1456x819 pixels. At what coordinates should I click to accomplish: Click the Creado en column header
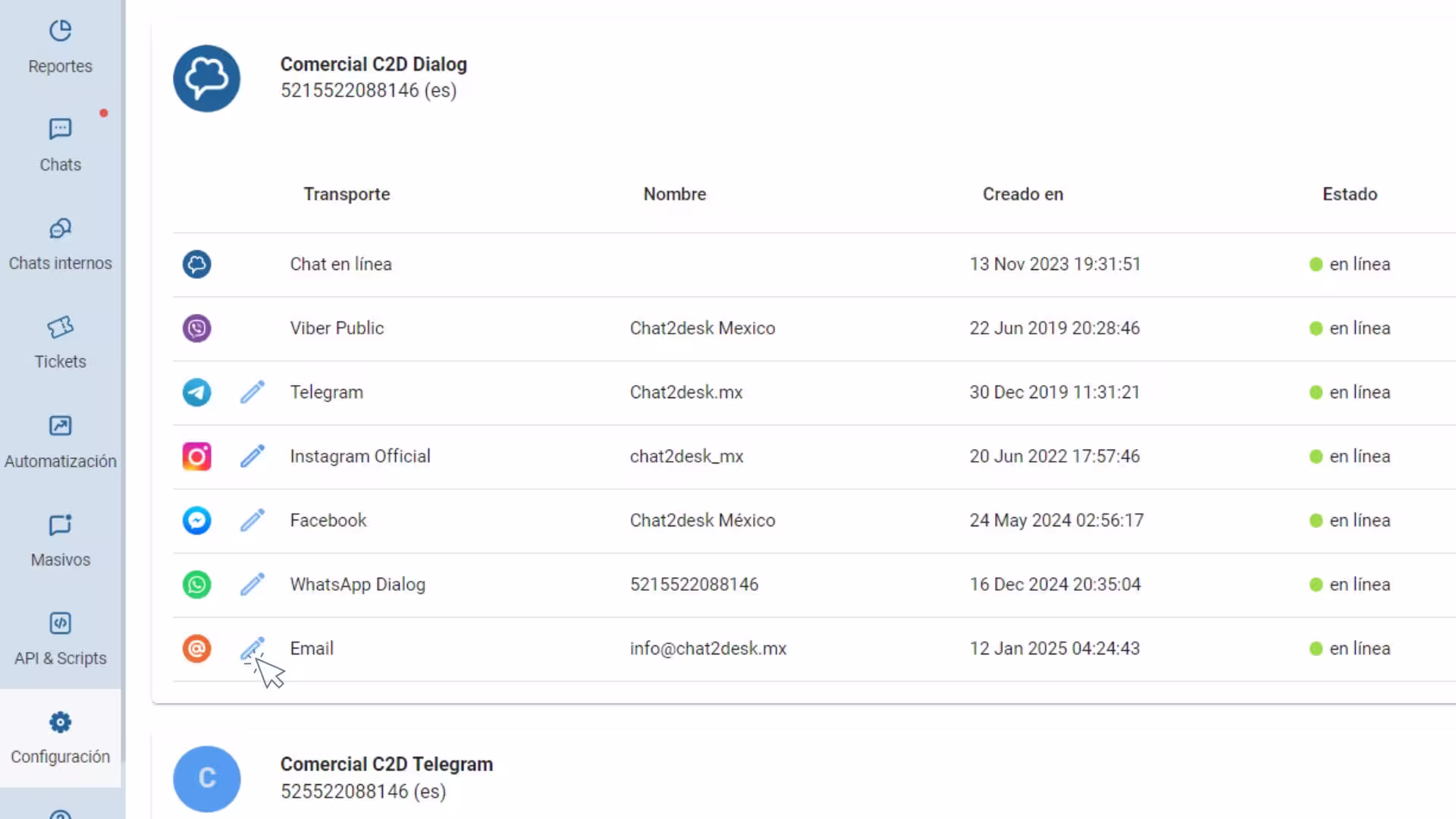click(x=1023, y=194)
